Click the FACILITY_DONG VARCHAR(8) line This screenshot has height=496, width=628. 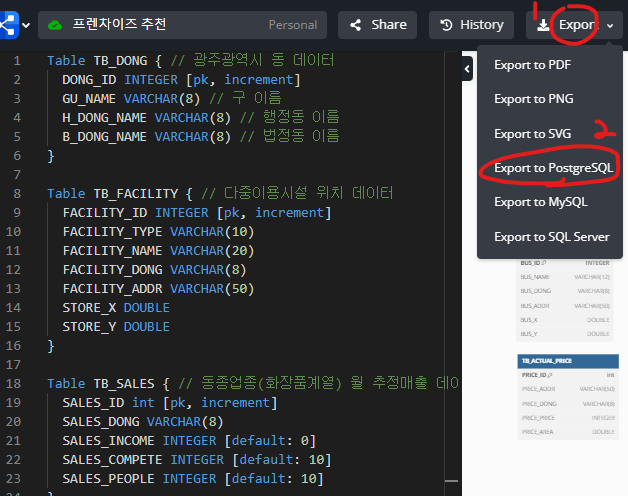[154, 270]
